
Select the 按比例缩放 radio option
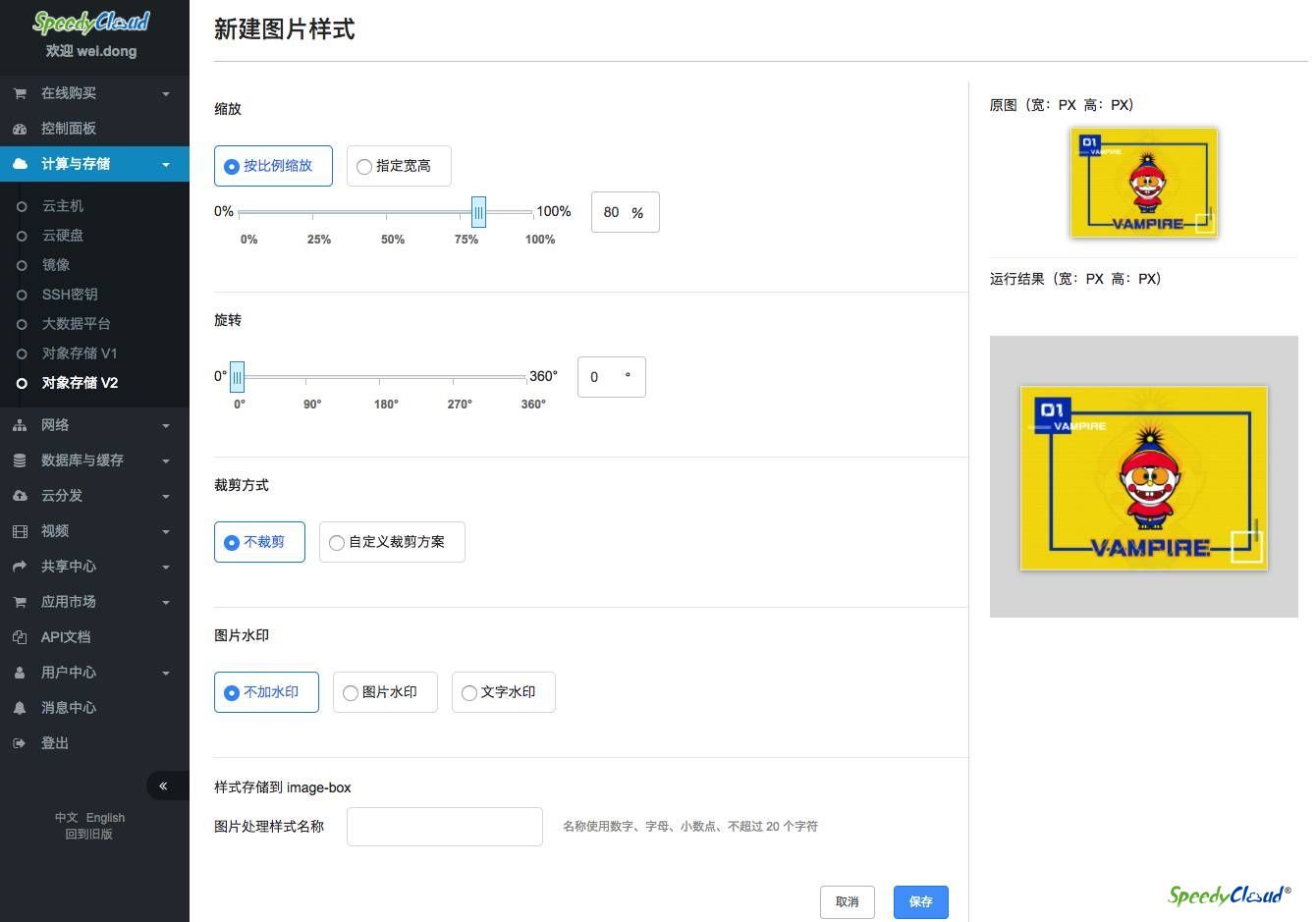tap(273, 166)
